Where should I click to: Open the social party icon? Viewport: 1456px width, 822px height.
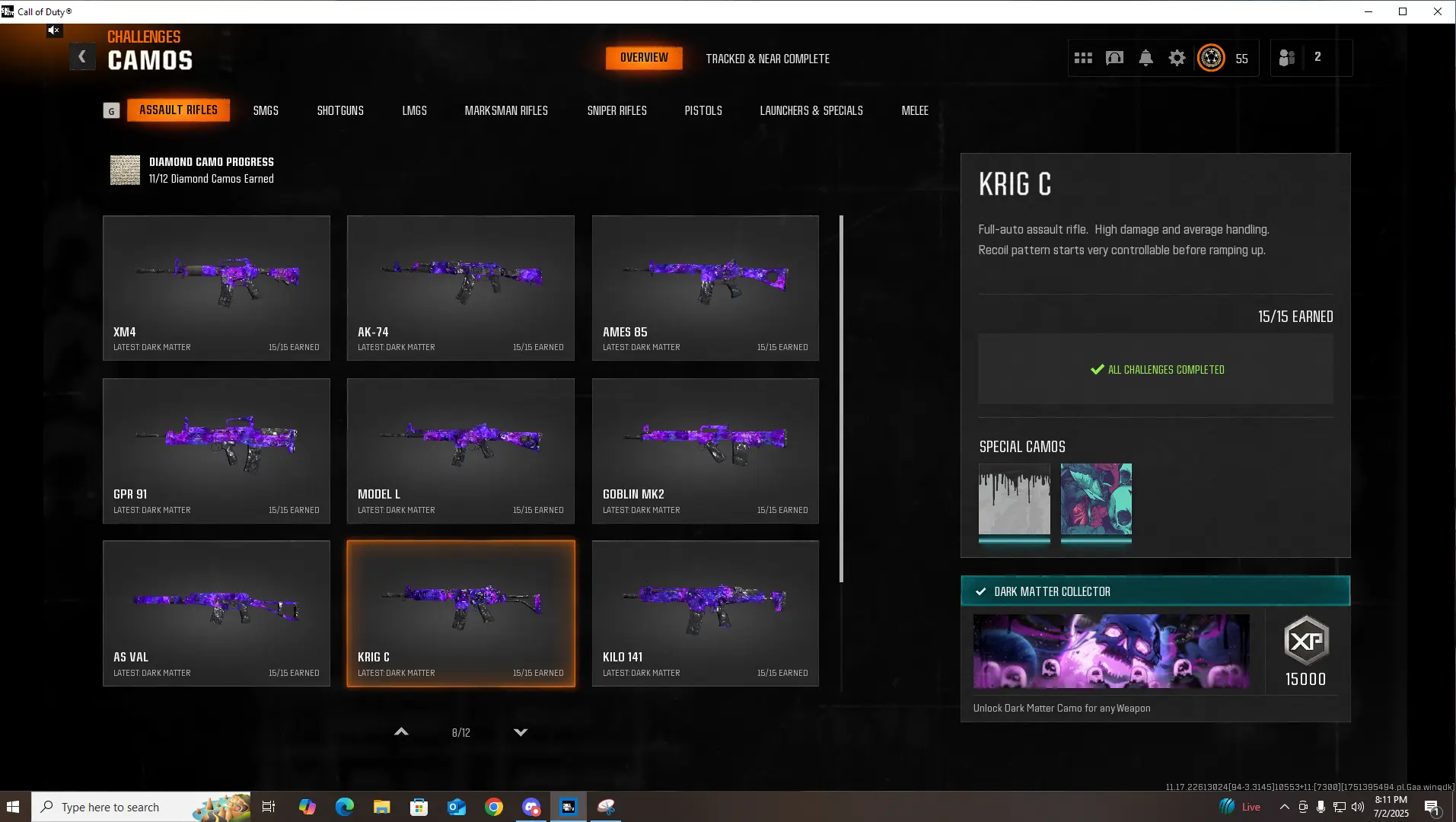coord(1287,58)
